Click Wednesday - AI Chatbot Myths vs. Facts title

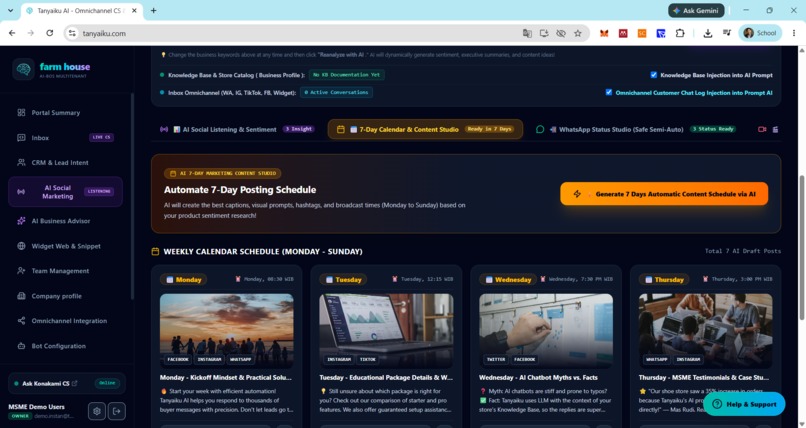click(538, 378)
